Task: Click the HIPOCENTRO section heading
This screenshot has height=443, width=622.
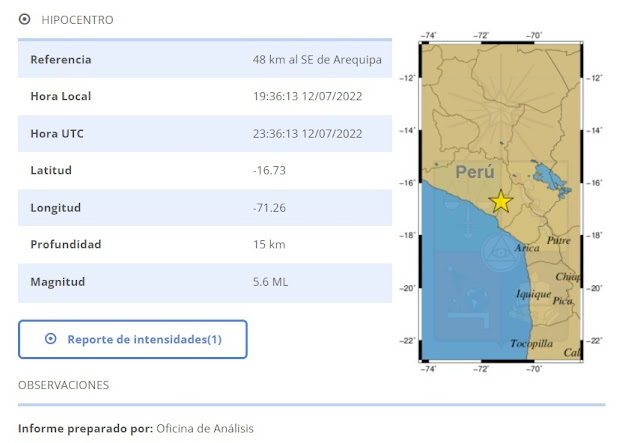Action: point(77,20)
